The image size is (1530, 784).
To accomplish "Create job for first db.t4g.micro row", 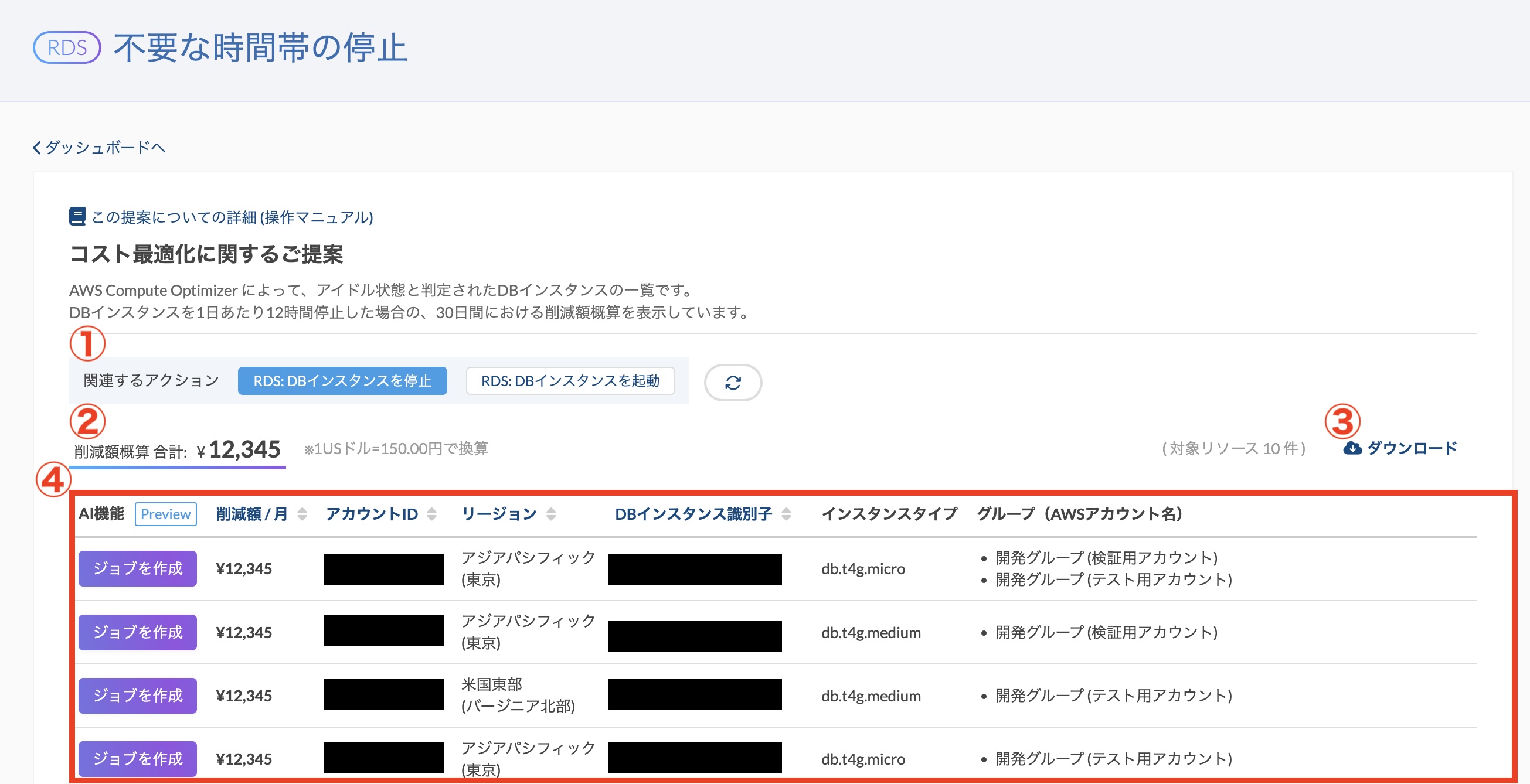I will pos(138,568).
